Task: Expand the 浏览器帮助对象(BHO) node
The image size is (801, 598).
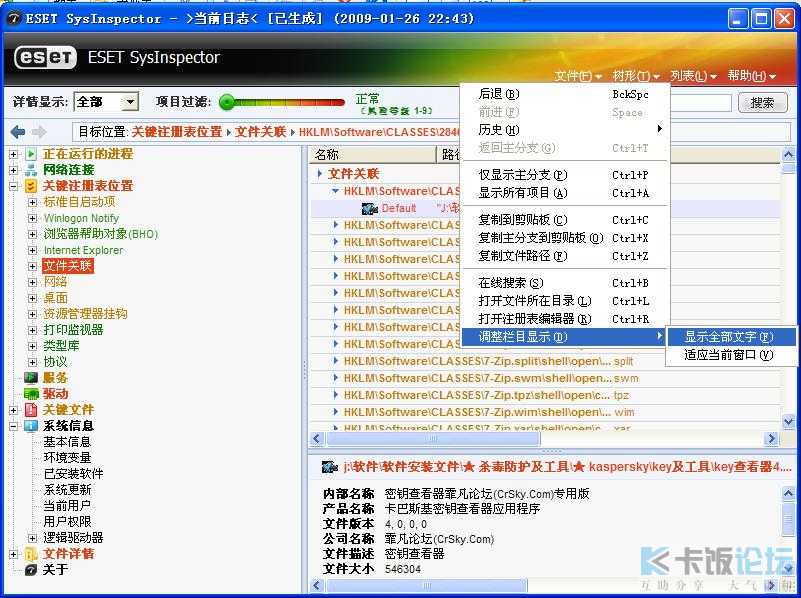Action: pos(33,234)
